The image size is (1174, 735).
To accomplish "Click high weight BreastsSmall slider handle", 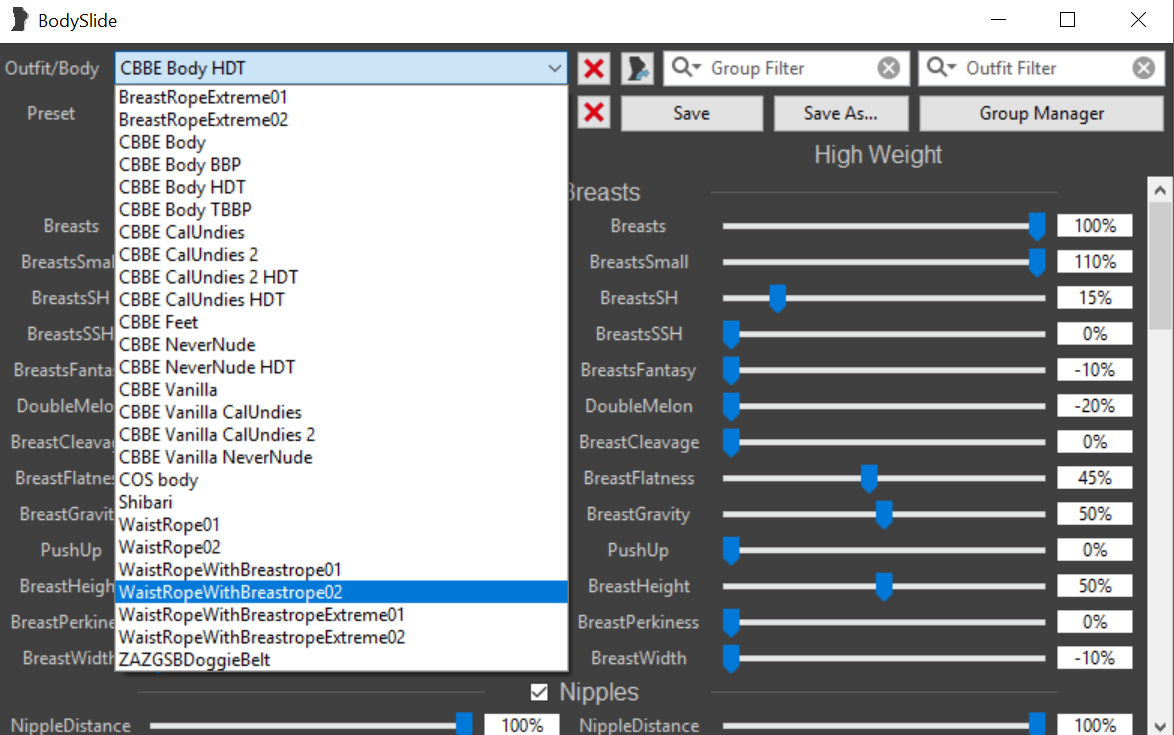I will point(1037,262).
